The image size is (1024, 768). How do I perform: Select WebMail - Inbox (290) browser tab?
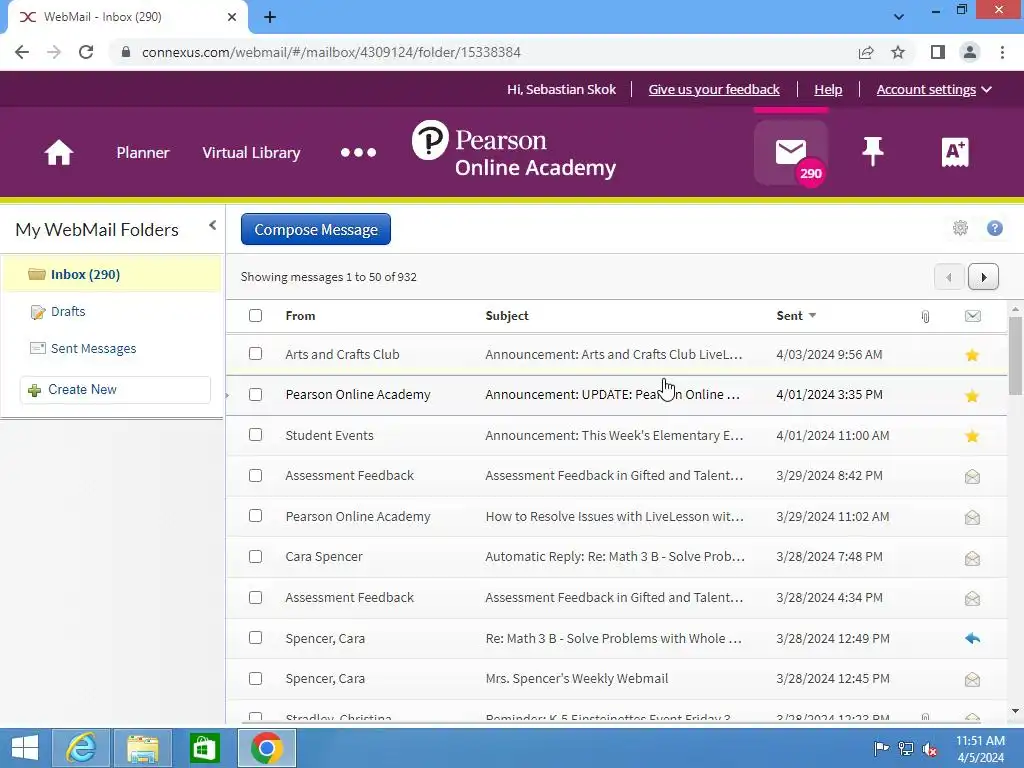point(127,17)
